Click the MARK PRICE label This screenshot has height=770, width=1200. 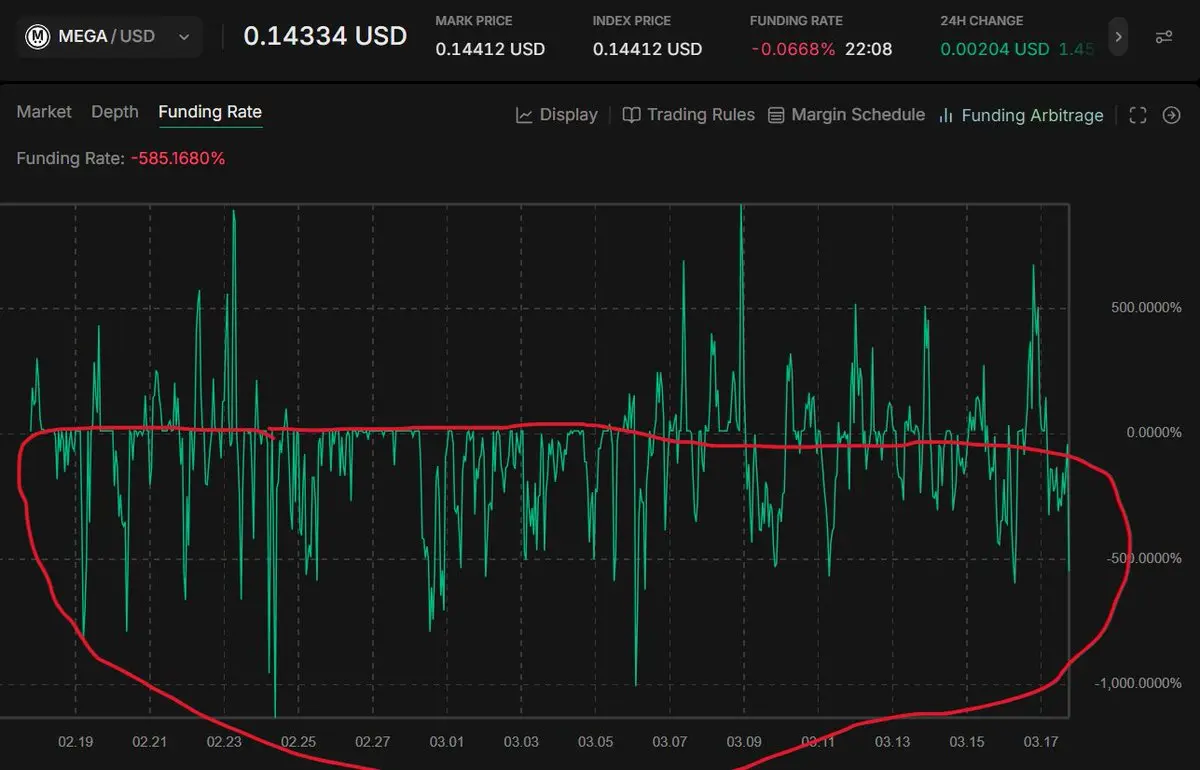pyautogui.click(x=474, y=21)
